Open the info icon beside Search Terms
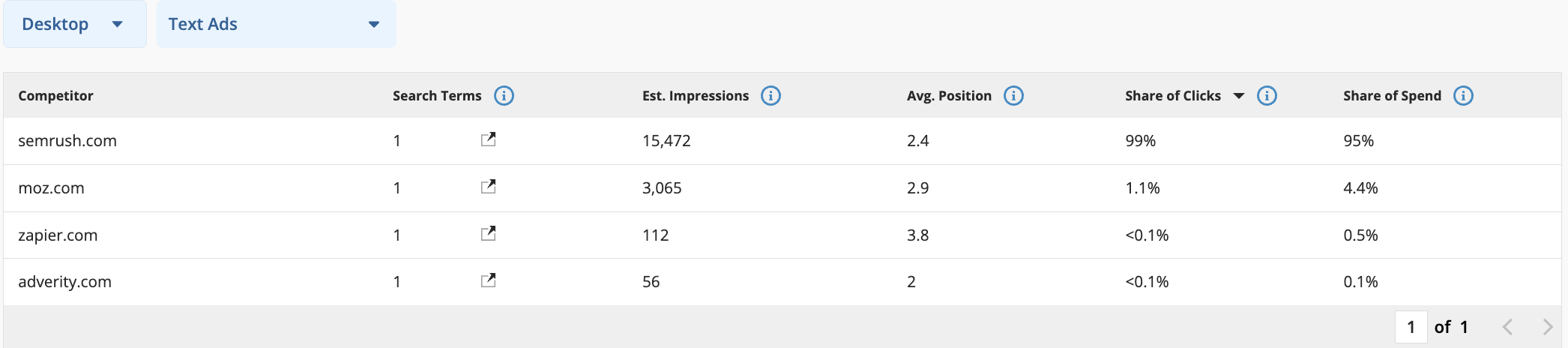1568x348 pixels. click(x=504, y=96)
